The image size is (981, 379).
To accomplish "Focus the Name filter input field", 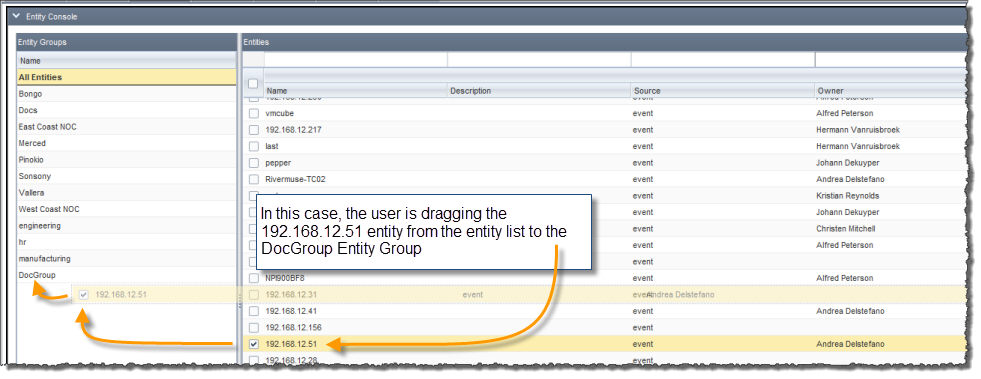I will click(x=355, y=59).
